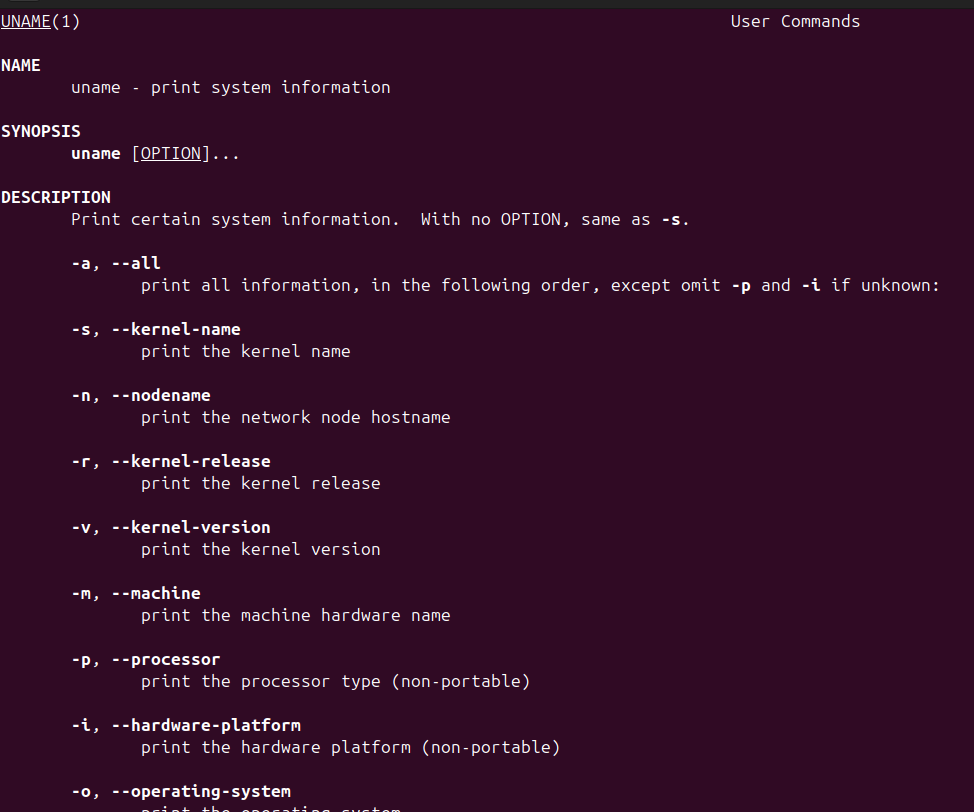The width and height of the screenshot is (974, 812).
Task: Select the NAME section heading
Action: coord(21,65)
